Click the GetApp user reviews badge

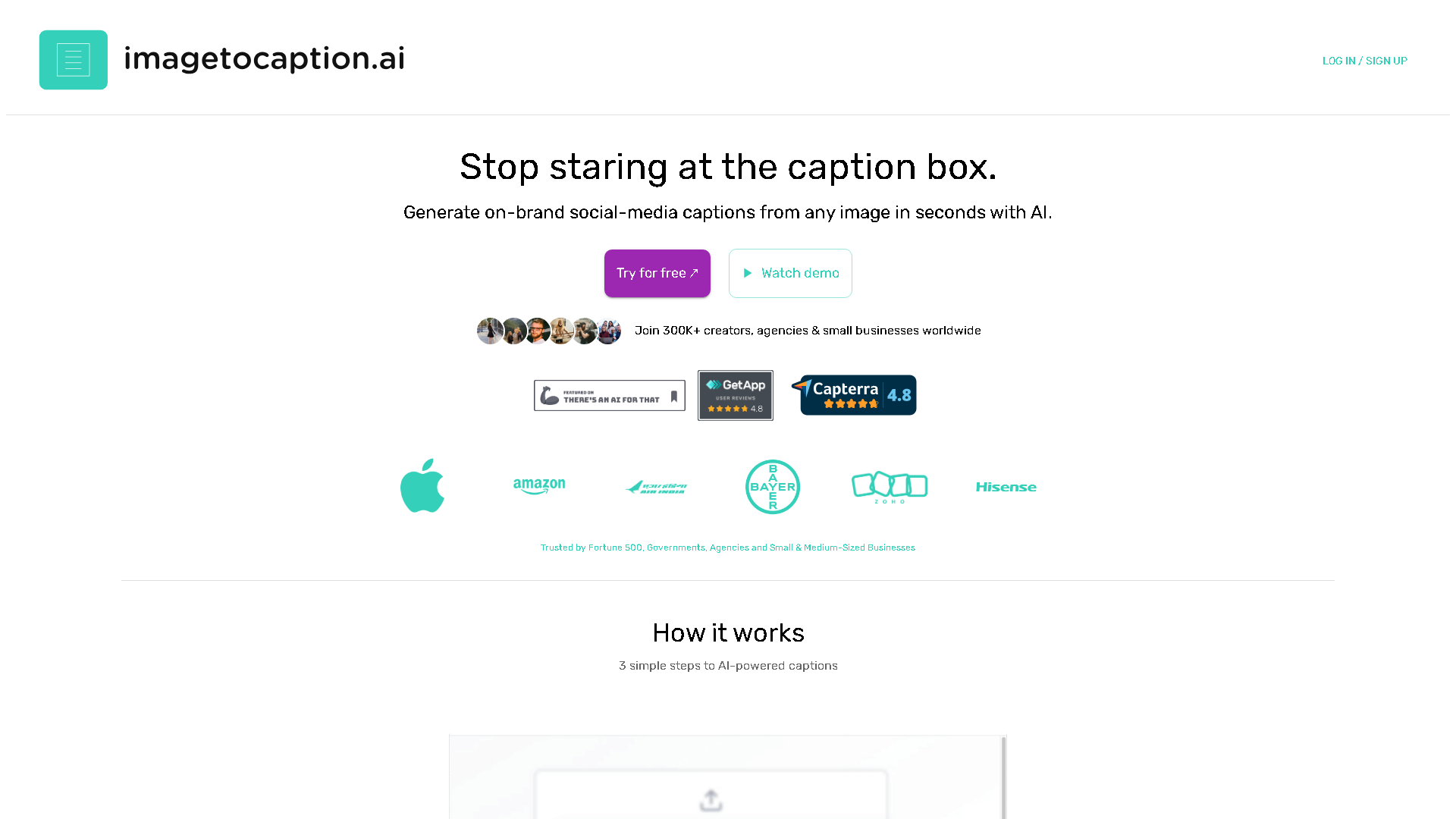(x=735, y=395)
